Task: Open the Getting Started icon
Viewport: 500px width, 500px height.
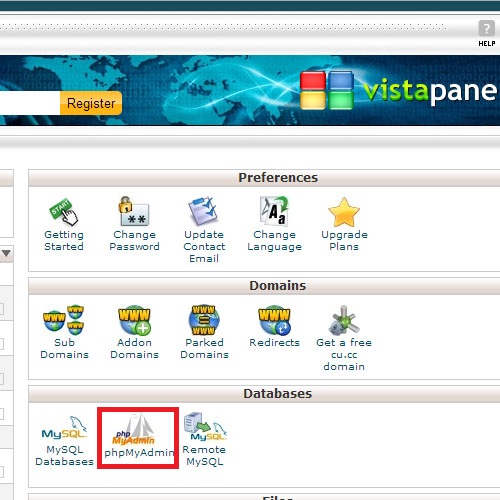Action: (x=64, y=212)
